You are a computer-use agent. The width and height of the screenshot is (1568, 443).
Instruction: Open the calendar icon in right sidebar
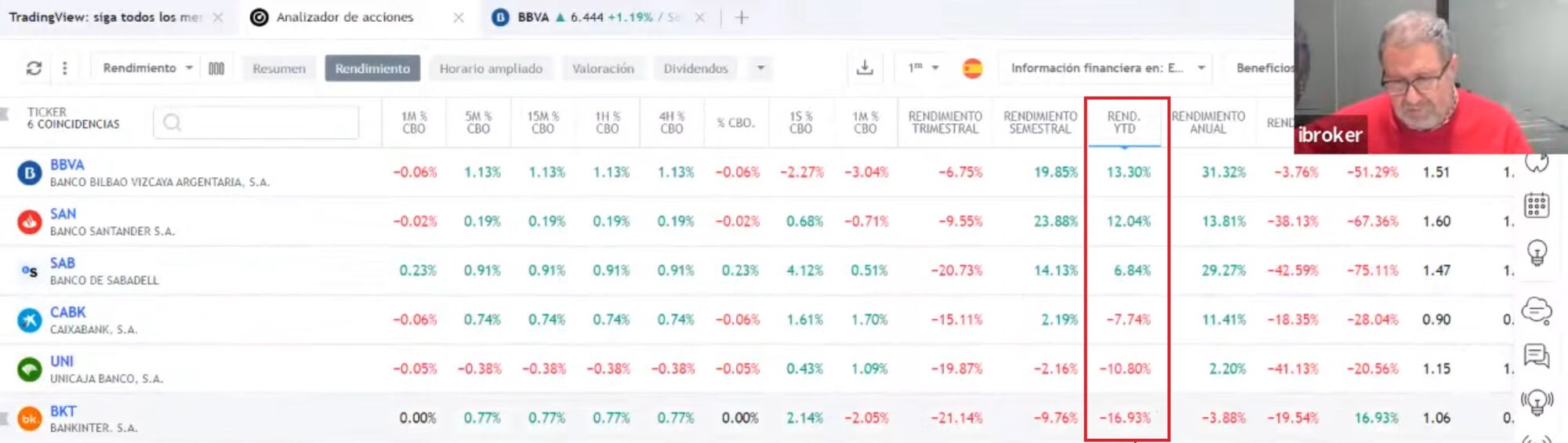1537,205
